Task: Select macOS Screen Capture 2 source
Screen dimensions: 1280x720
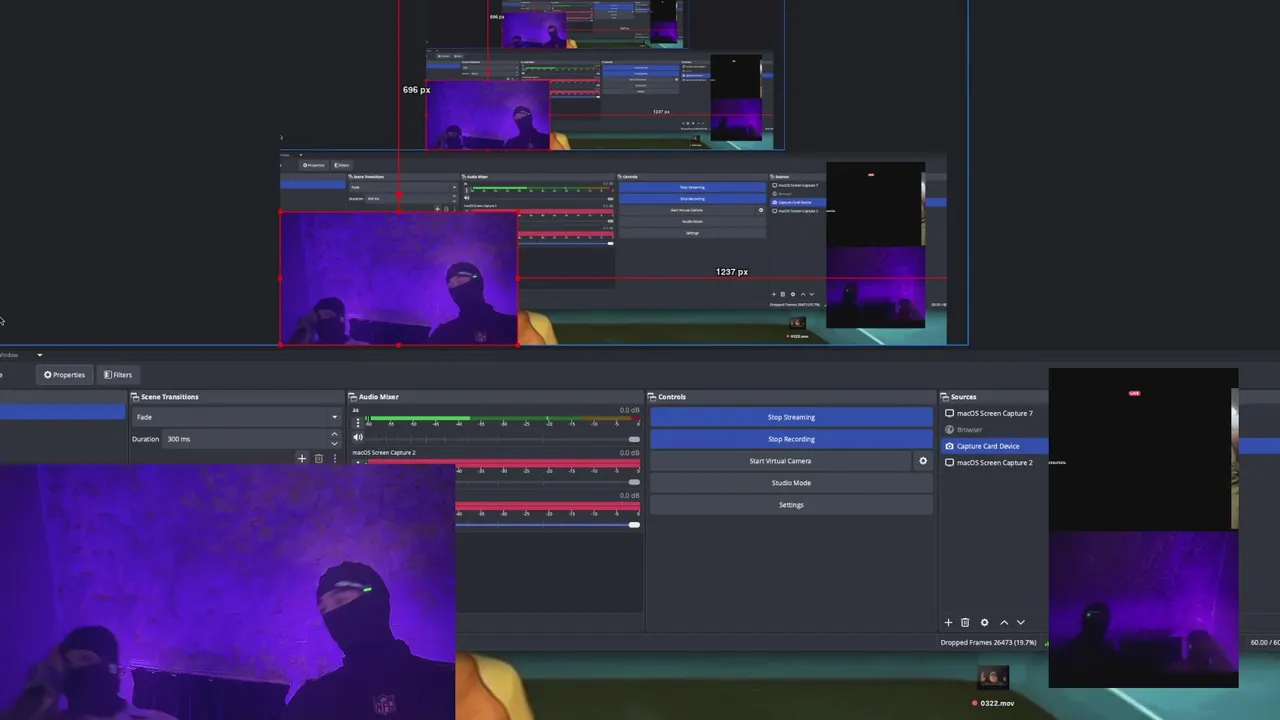Action: [x=994, y=463]
